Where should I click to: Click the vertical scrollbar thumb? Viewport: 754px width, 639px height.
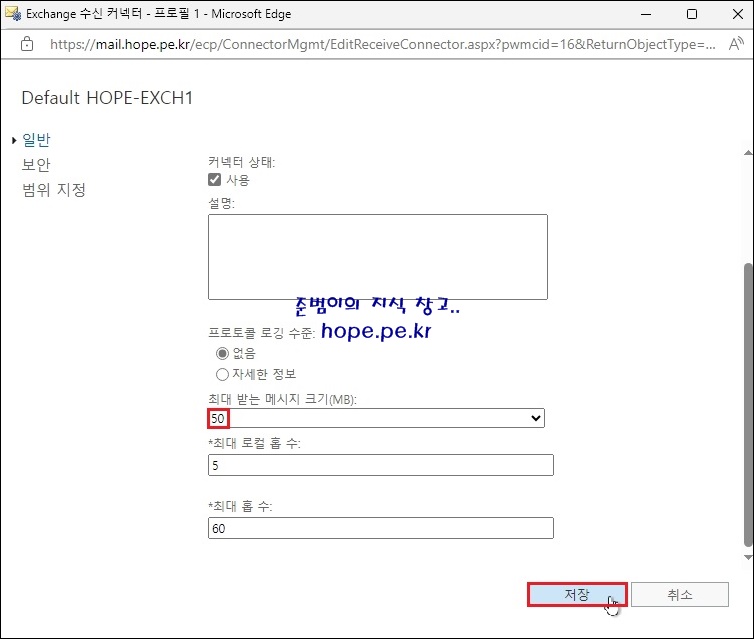[x=748, y=405]
